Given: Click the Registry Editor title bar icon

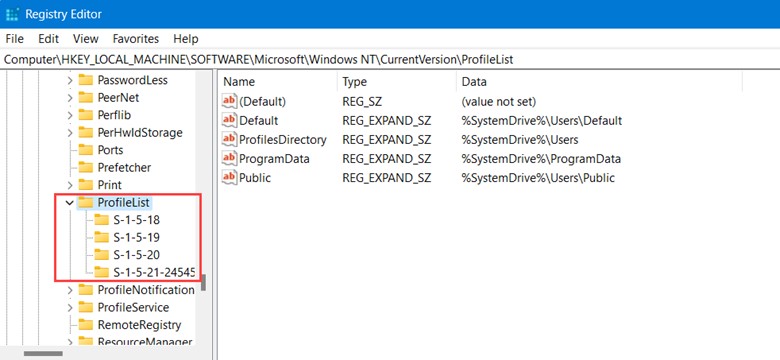Looking at the screenshot, I should [x=12, y=14].
